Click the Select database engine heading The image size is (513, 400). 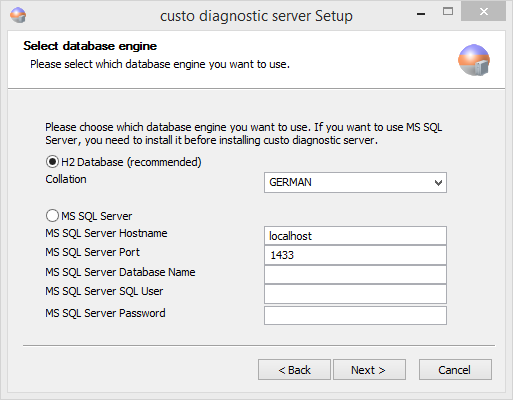point(90,46)
